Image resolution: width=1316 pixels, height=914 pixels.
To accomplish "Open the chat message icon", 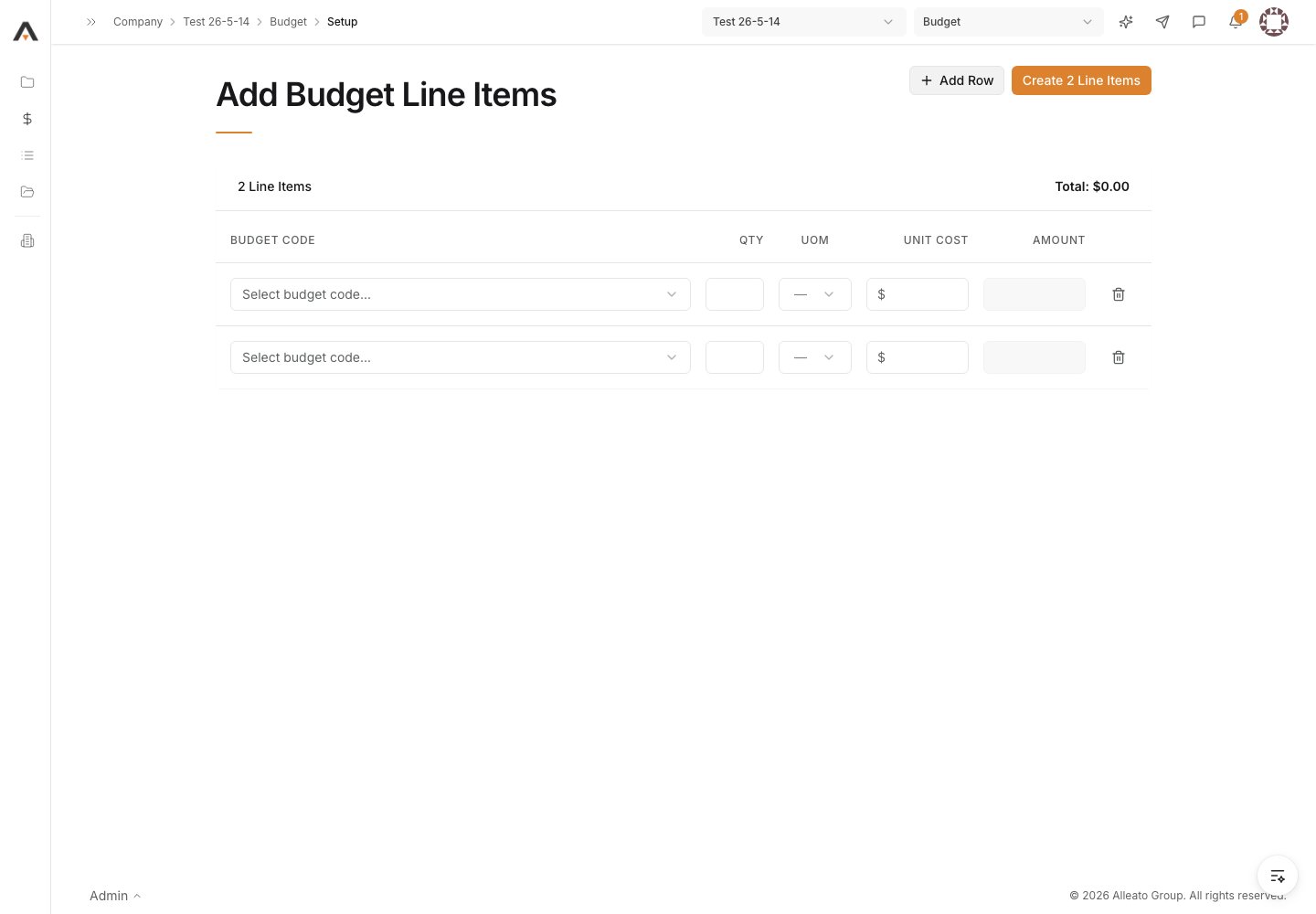I will (x=1199, y=22).
